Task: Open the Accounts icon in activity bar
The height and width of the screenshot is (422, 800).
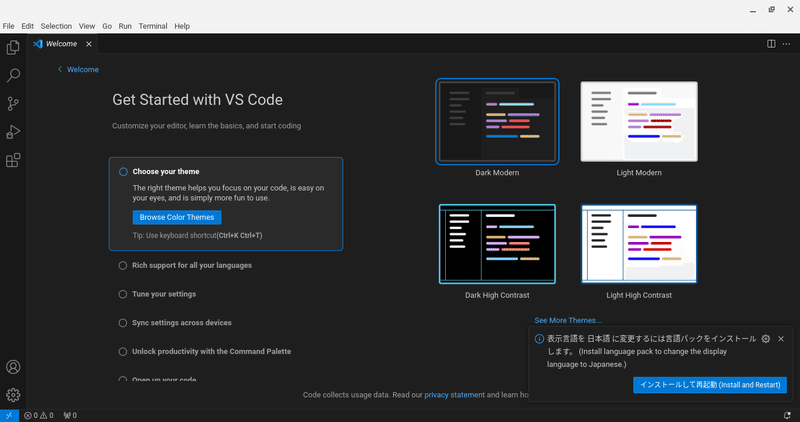Action: pos(13,367)
